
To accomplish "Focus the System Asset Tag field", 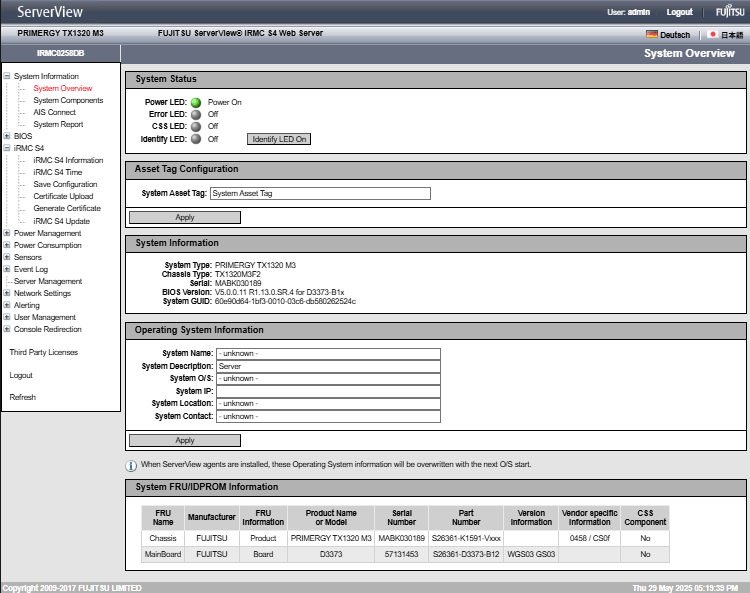I will [320, 193].
